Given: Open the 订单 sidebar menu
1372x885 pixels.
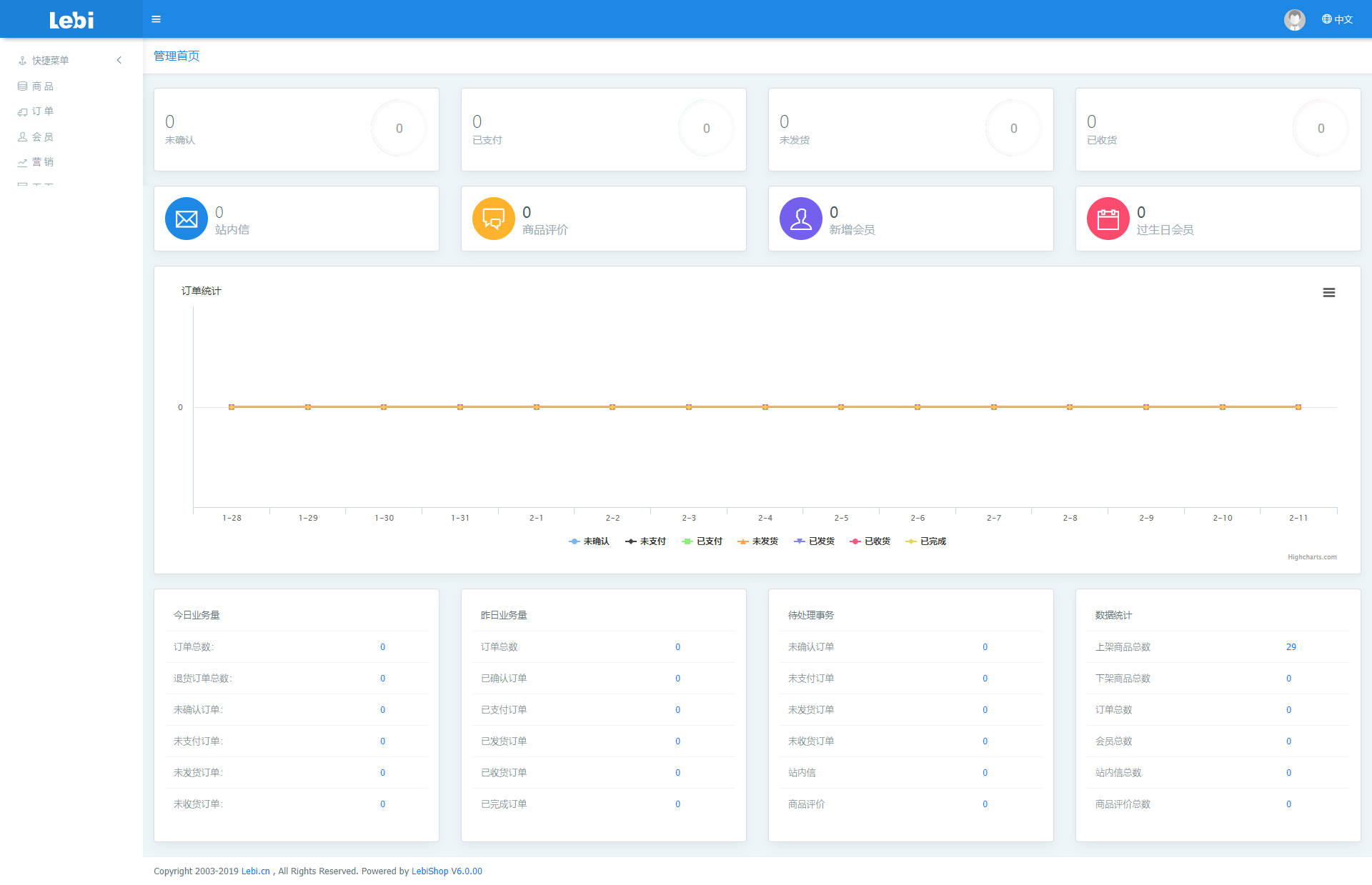Looking at the screenshot, I should [42, 111].
